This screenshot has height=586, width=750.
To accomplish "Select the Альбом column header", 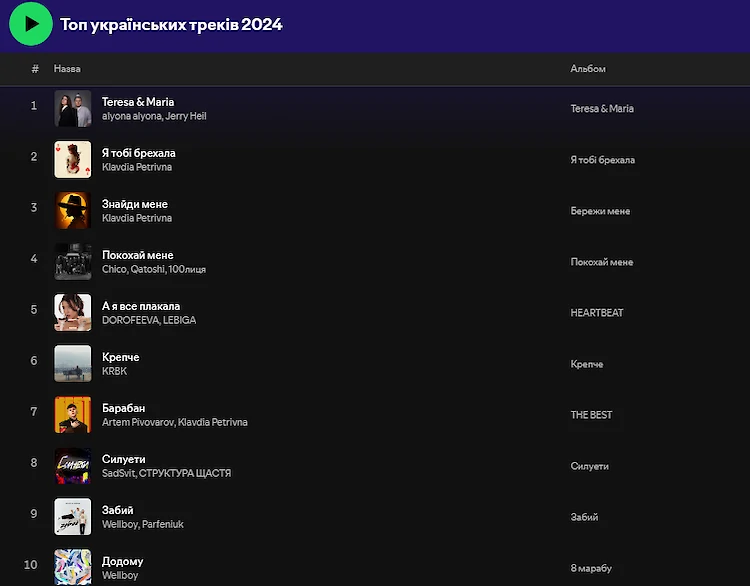I will click(588, 69).
